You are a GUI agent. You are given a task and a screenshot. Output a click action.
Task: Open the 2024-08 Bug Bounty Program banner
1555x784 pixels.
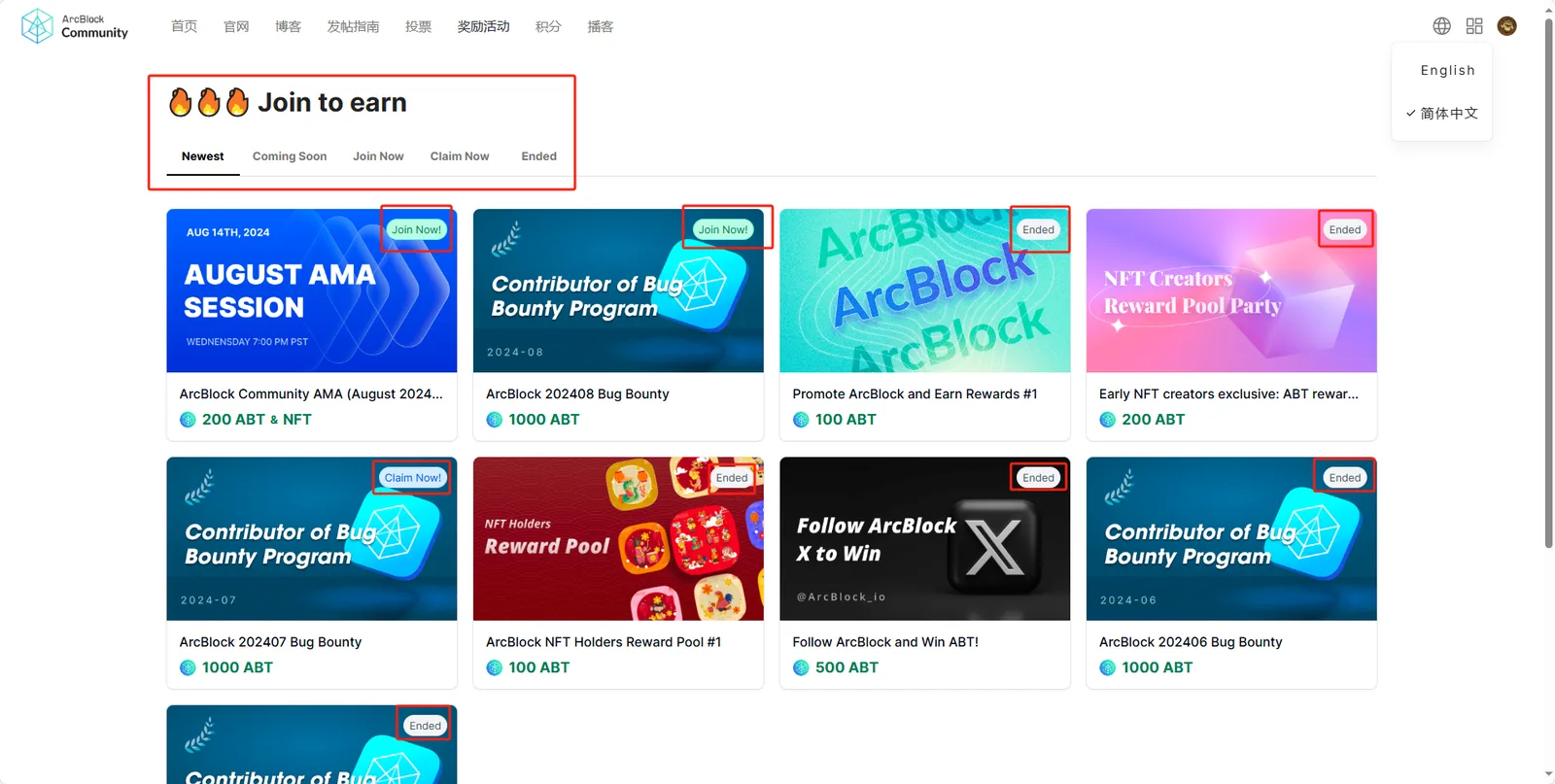[x=618, y=290]
